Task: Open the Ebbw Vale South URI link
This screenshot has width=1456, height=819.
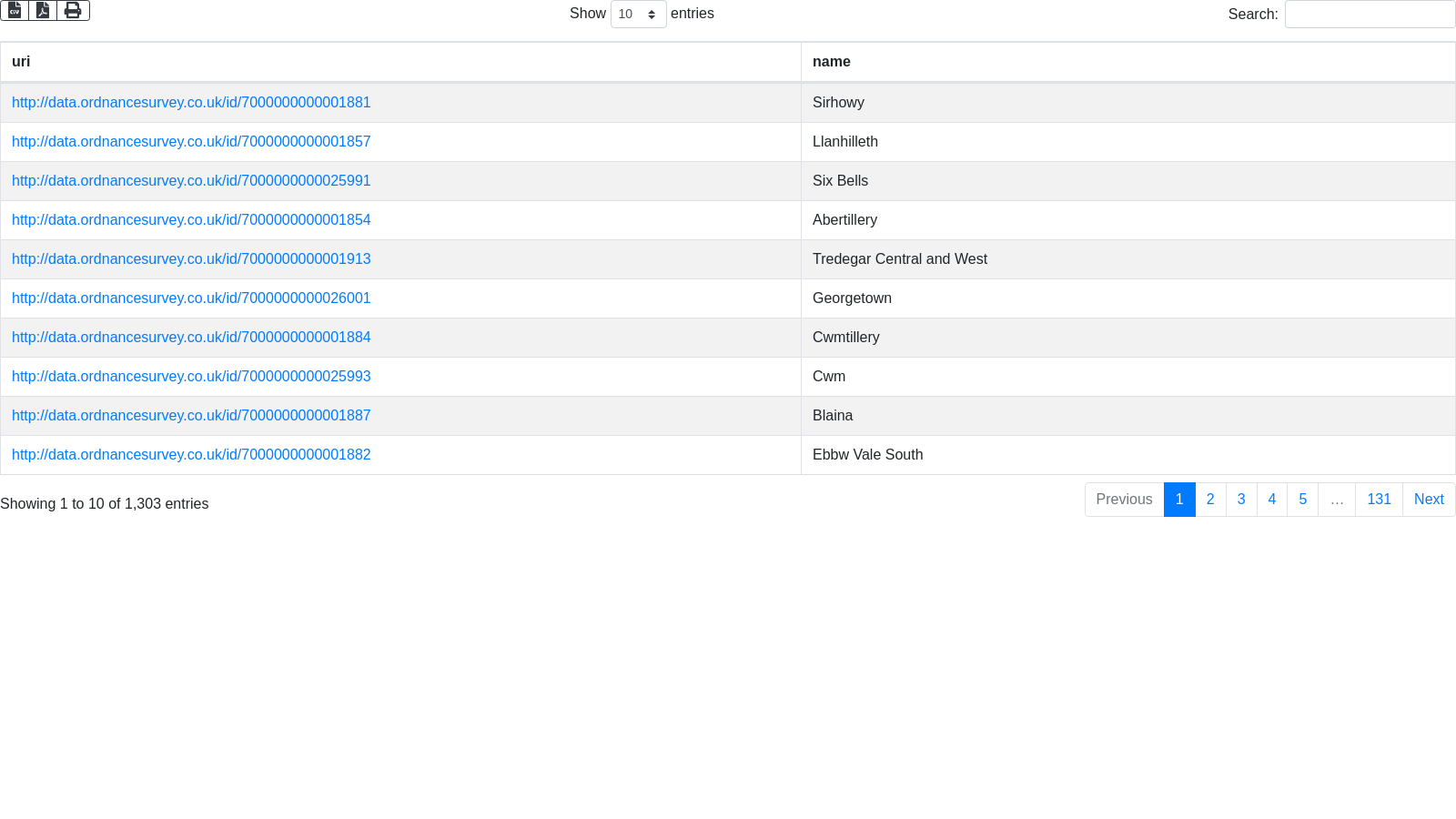Action: coord(191,455)
